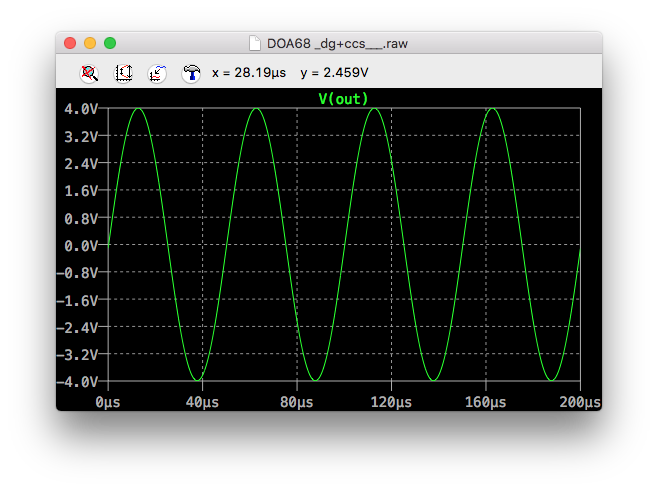
Task: Close the waveform window with red button
Action: point(70,43)
